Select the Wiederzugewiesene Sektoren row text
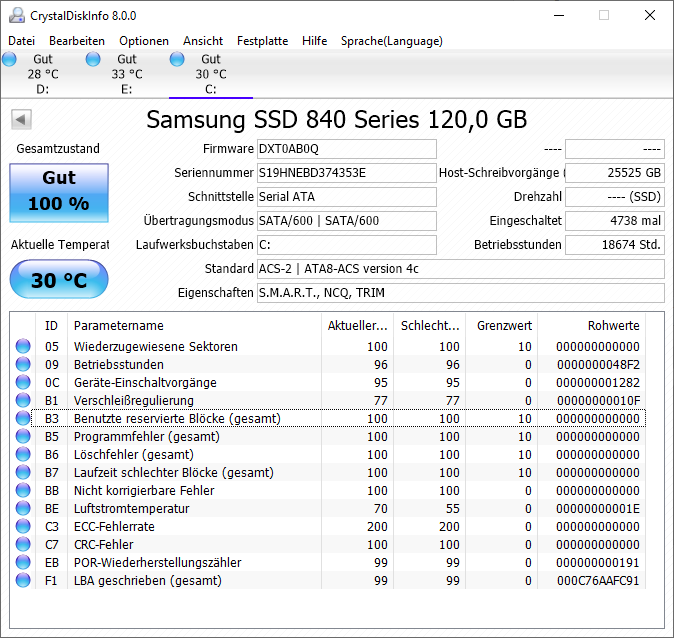 pos(156,347)
